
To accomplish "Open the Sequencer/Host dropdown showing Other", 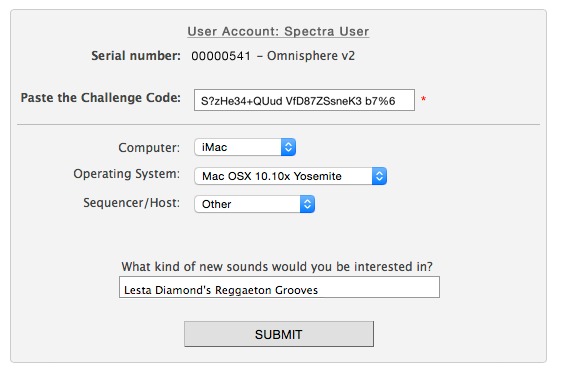I will click(x=255, y=204).
